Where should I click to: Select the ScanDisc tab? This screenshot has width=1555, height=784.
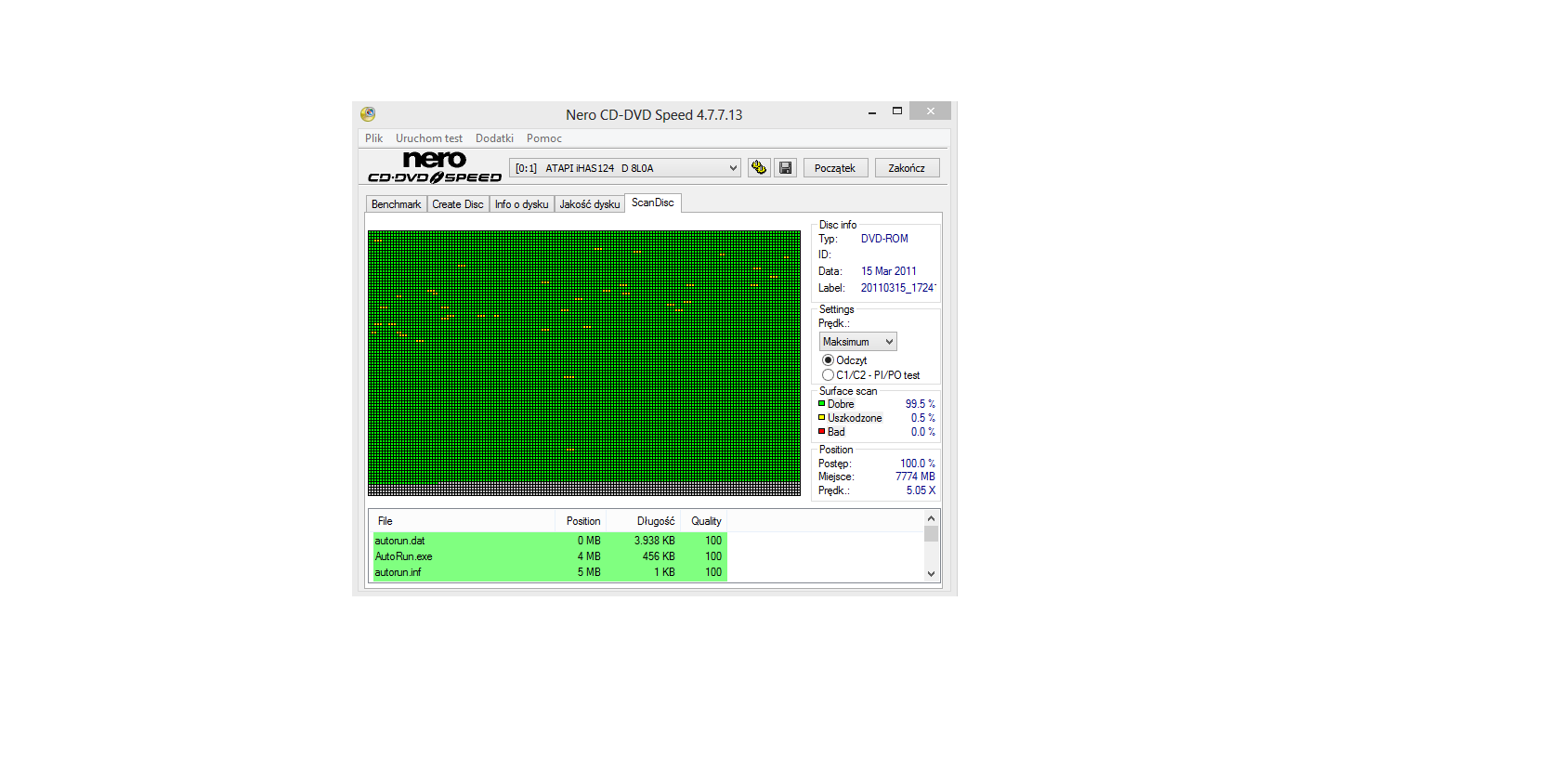tap(653, 203)
